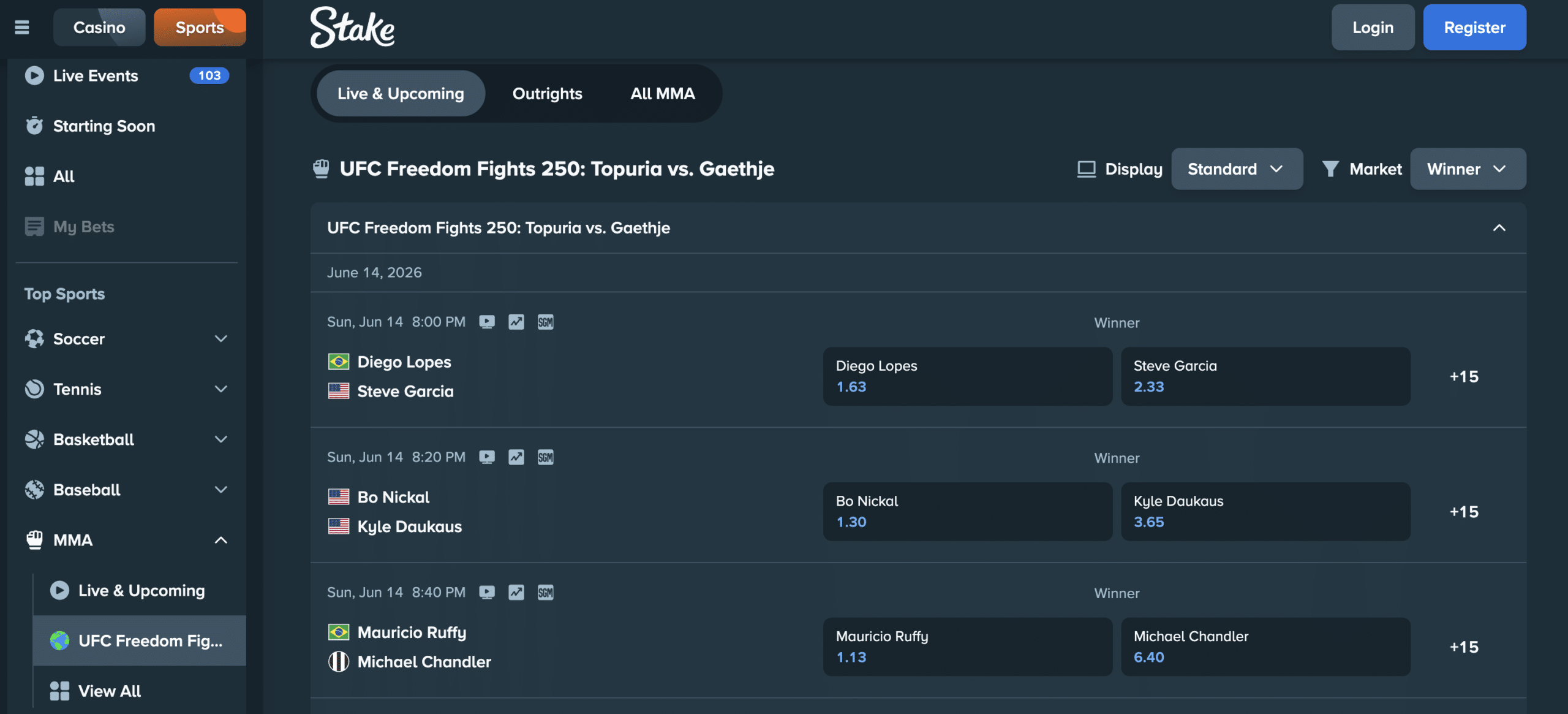The width and height of the screenshot is (1568, 714).
Task: Click the Display monitor icon
Action: (x=1087, y=169)
